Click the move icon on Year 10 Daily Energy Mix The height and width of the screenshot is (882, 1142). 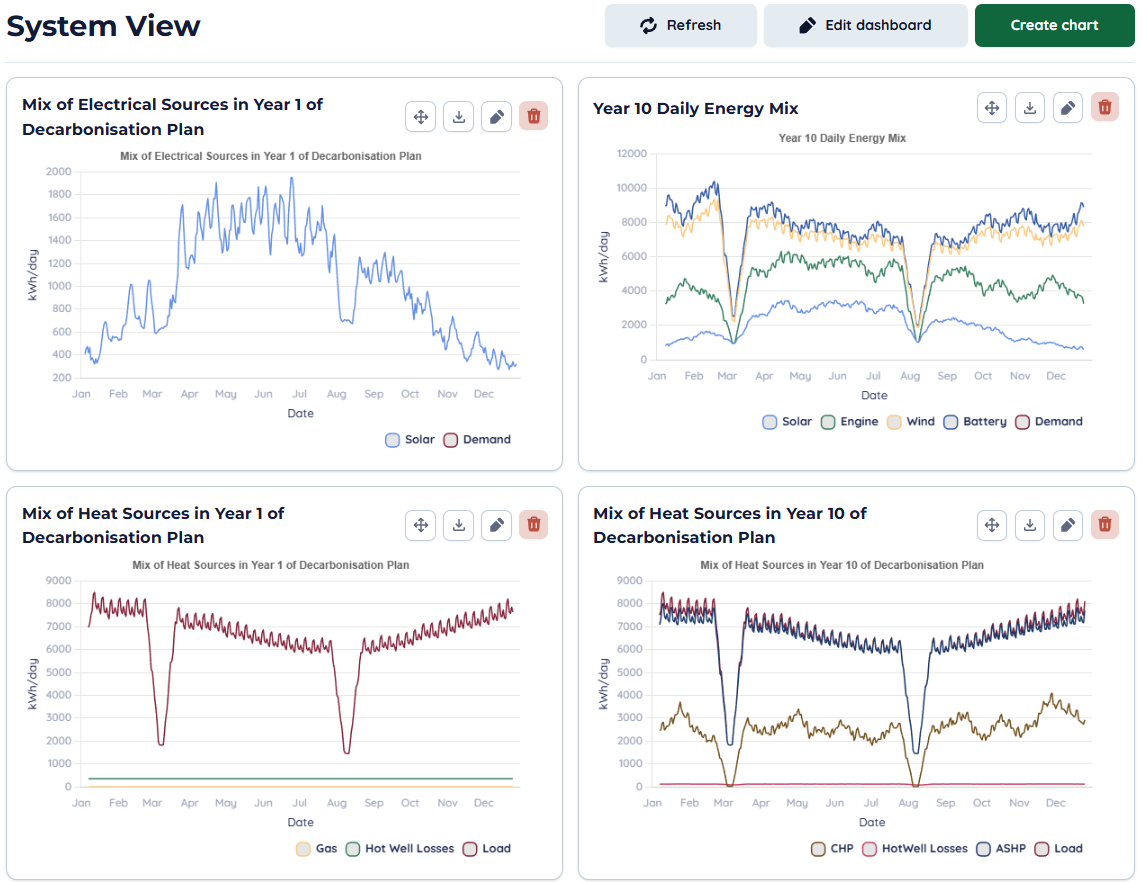[x=992, y=108]
